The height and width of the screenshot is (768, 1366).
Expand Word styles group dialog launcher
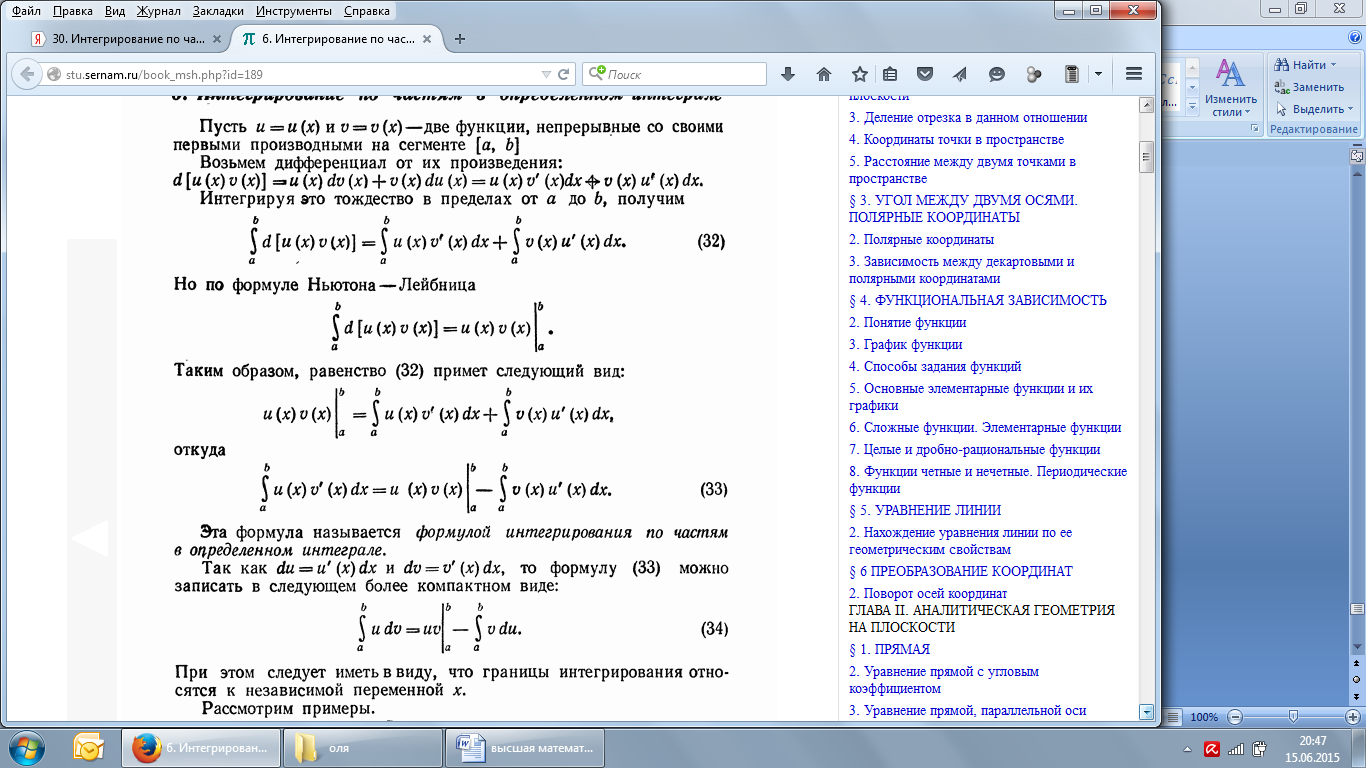click(x=1254, y=129)
